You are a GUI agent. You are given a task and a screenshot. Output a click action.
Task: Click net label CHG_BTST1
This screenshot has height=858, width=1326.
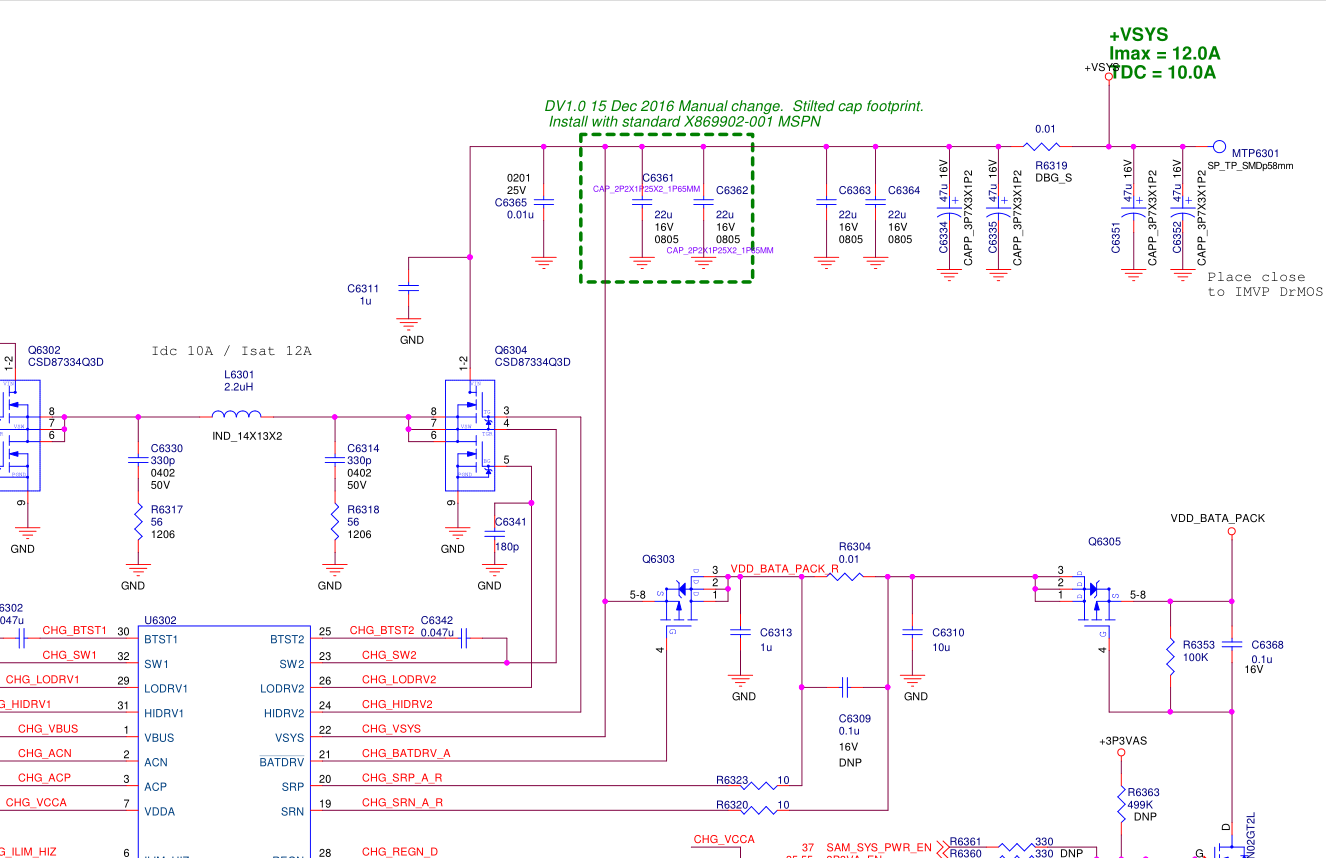pyautogui.click(x=74, y=631)
